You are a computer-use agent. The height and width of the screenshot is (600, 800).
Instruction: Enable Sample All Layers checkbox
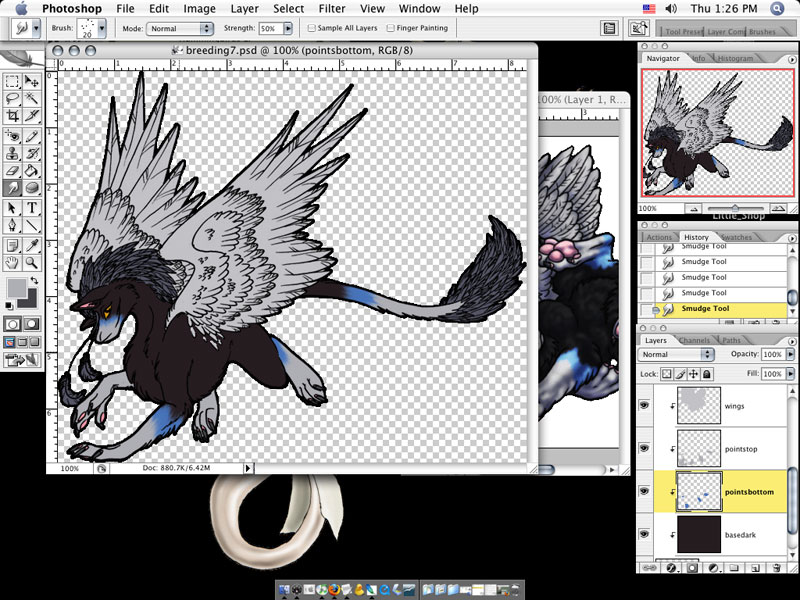tap(311, 28)
